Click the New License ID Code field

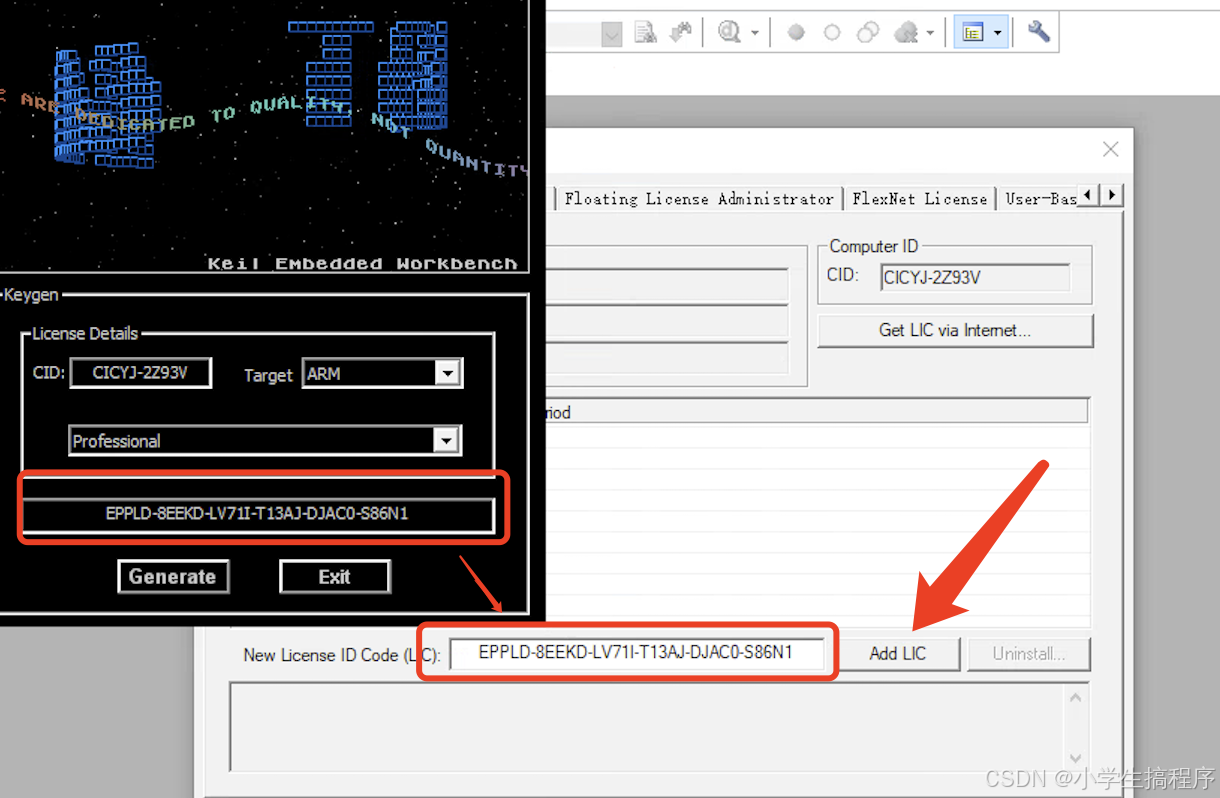coord(636,653)
